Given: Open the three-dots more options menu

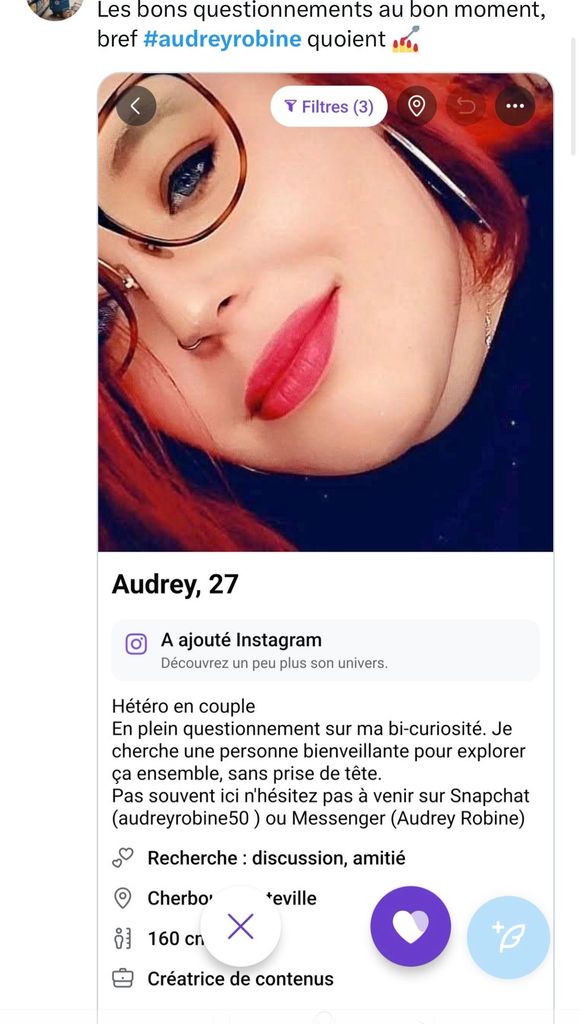Looking at the screenshot, I should click(x=515, y=106).
